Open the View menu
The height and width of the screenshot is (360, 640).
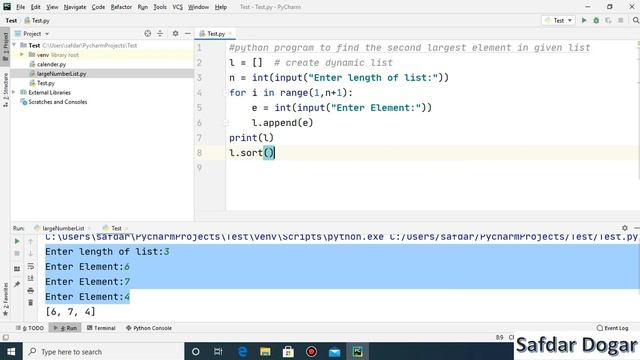tap(52, 7)
